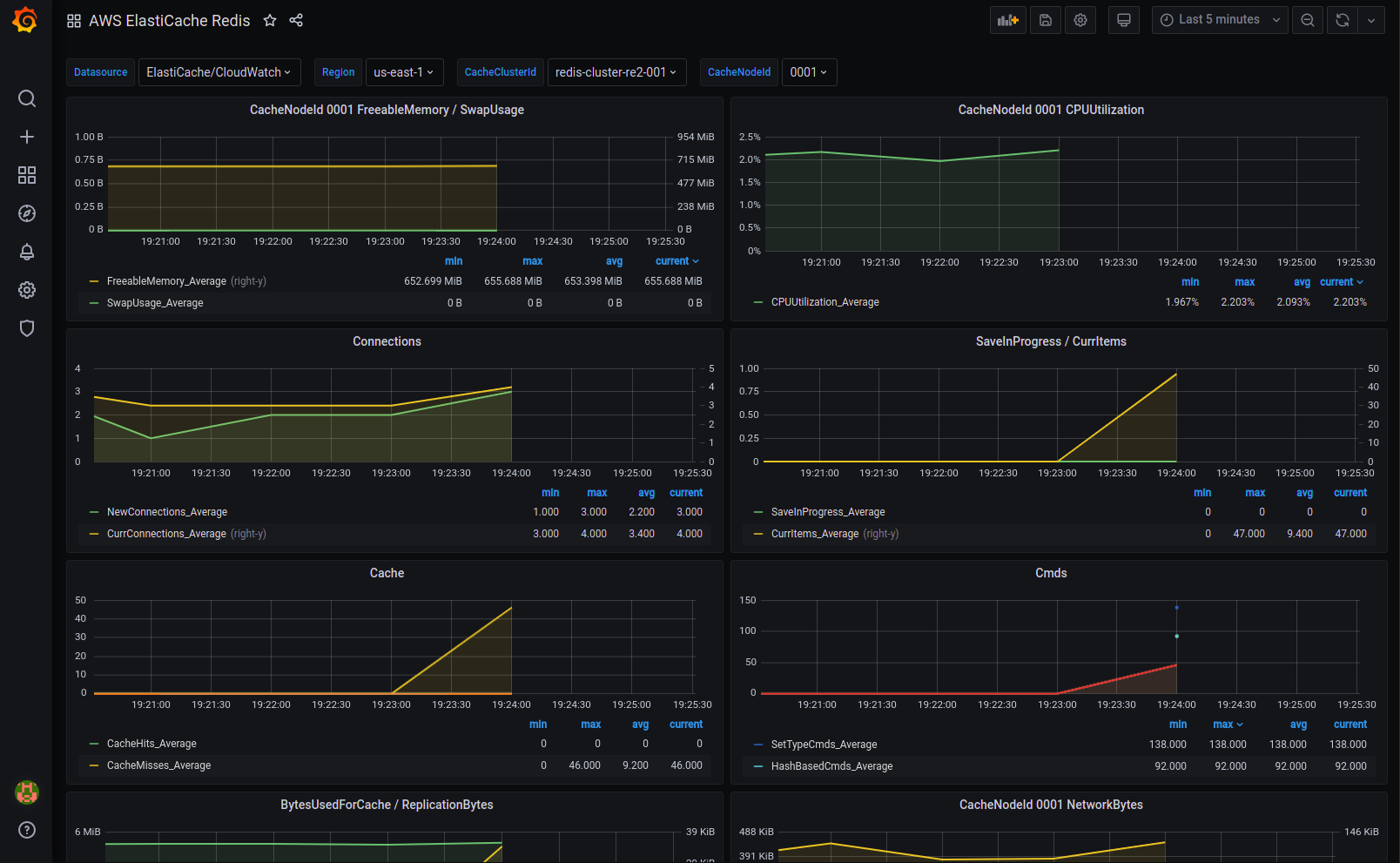Save the dashboard with the save icon

point(1046,20)
